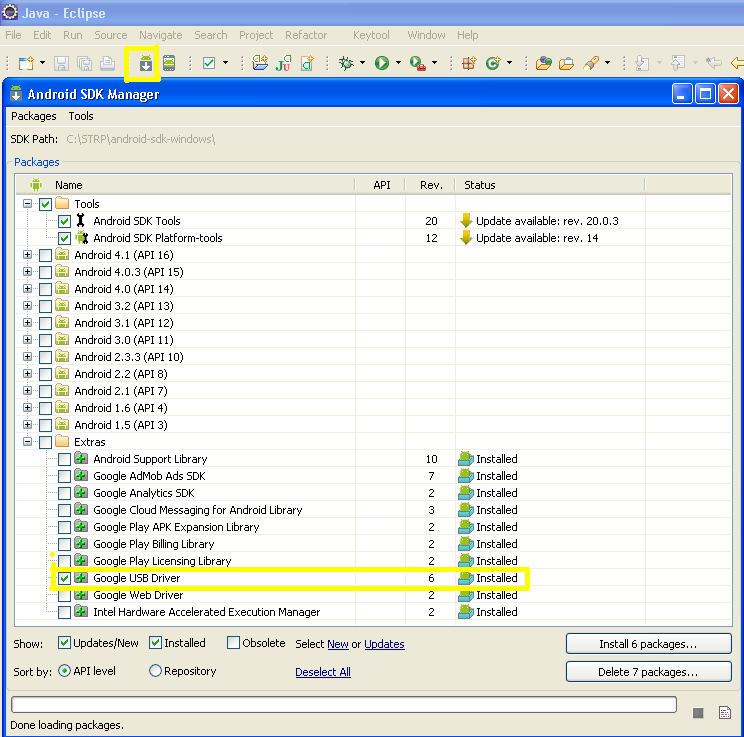The height and width of the screenshot is (737, 744).
Task: Click the Search flashlight toolbar icon
Action: (x=591, y=63)
